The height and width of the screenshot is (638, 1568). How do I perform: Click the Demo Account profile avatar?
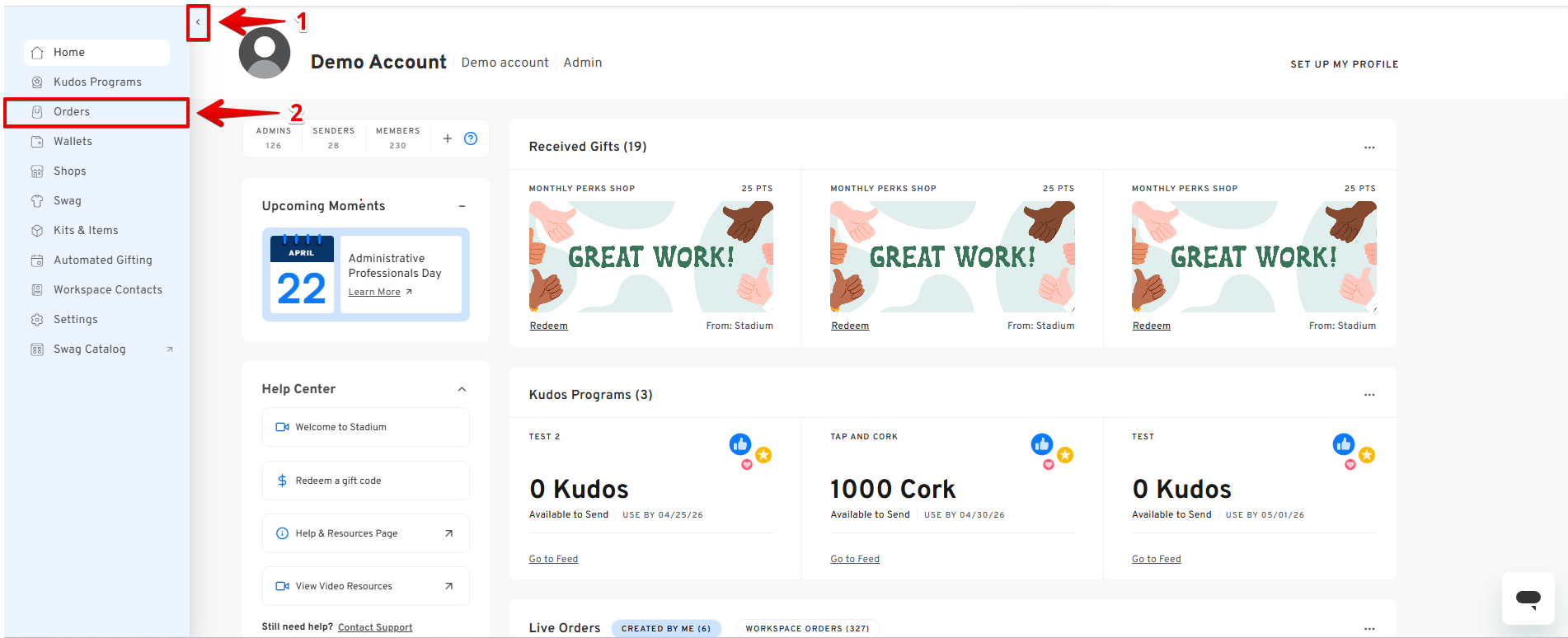pyautogui.click(x=265, y=54)
